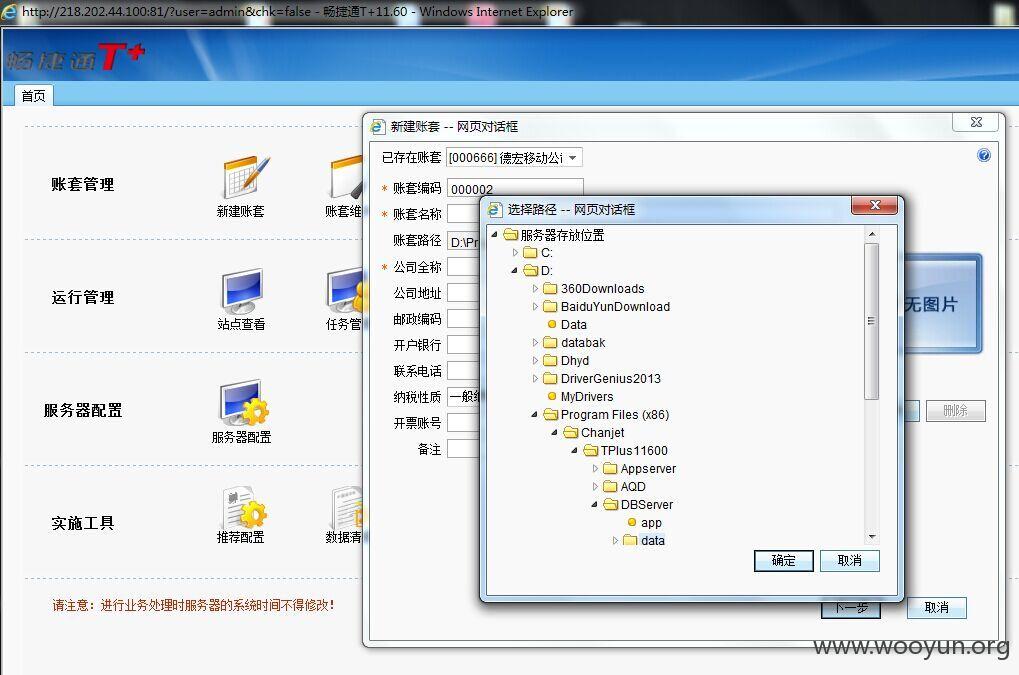Switch to the 首页 tab
Viewport: 1019px width, 675px height.
pyautogui.click(x=33, y=96)
